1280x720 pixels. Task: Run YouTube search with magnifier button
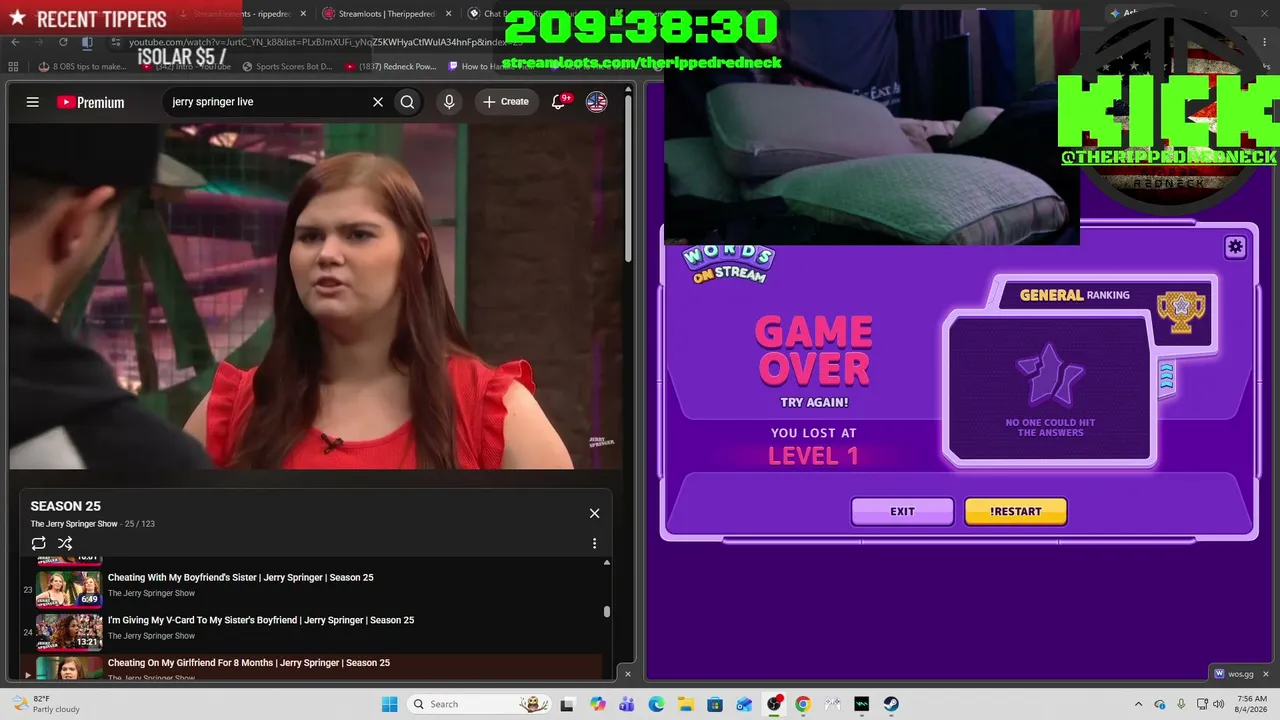click(407, 102)
